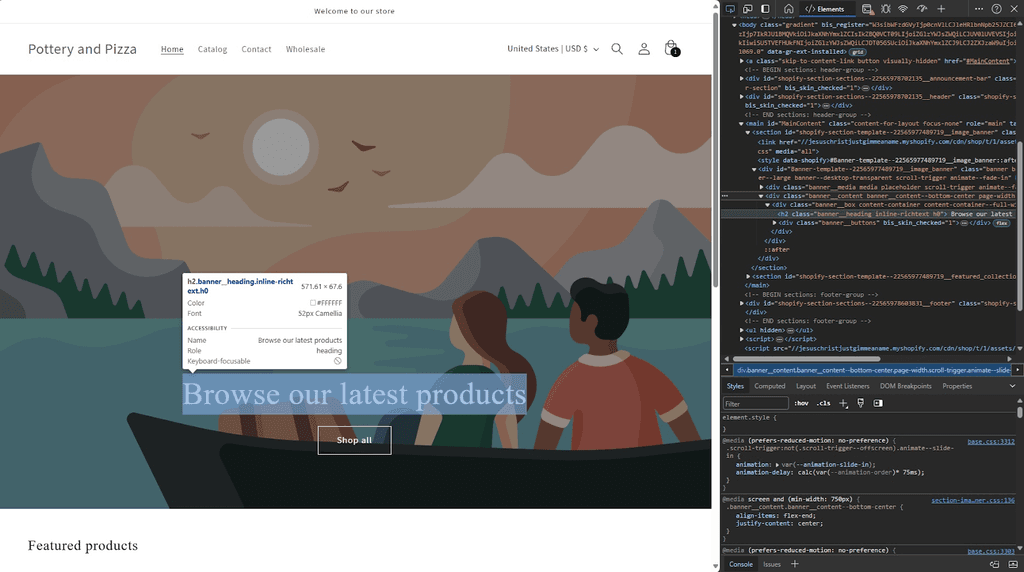Open Customize DevTools three-dot menu
The height and width of the screenshot is (572, 1024).
pos(978,9)
